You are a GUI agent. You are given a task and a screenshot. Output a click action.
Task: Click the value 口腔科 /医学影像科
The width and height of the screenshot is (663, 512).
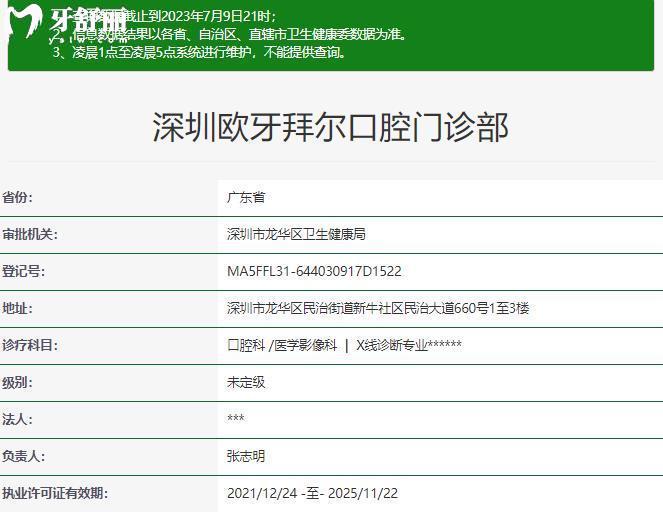click(282, 345)
